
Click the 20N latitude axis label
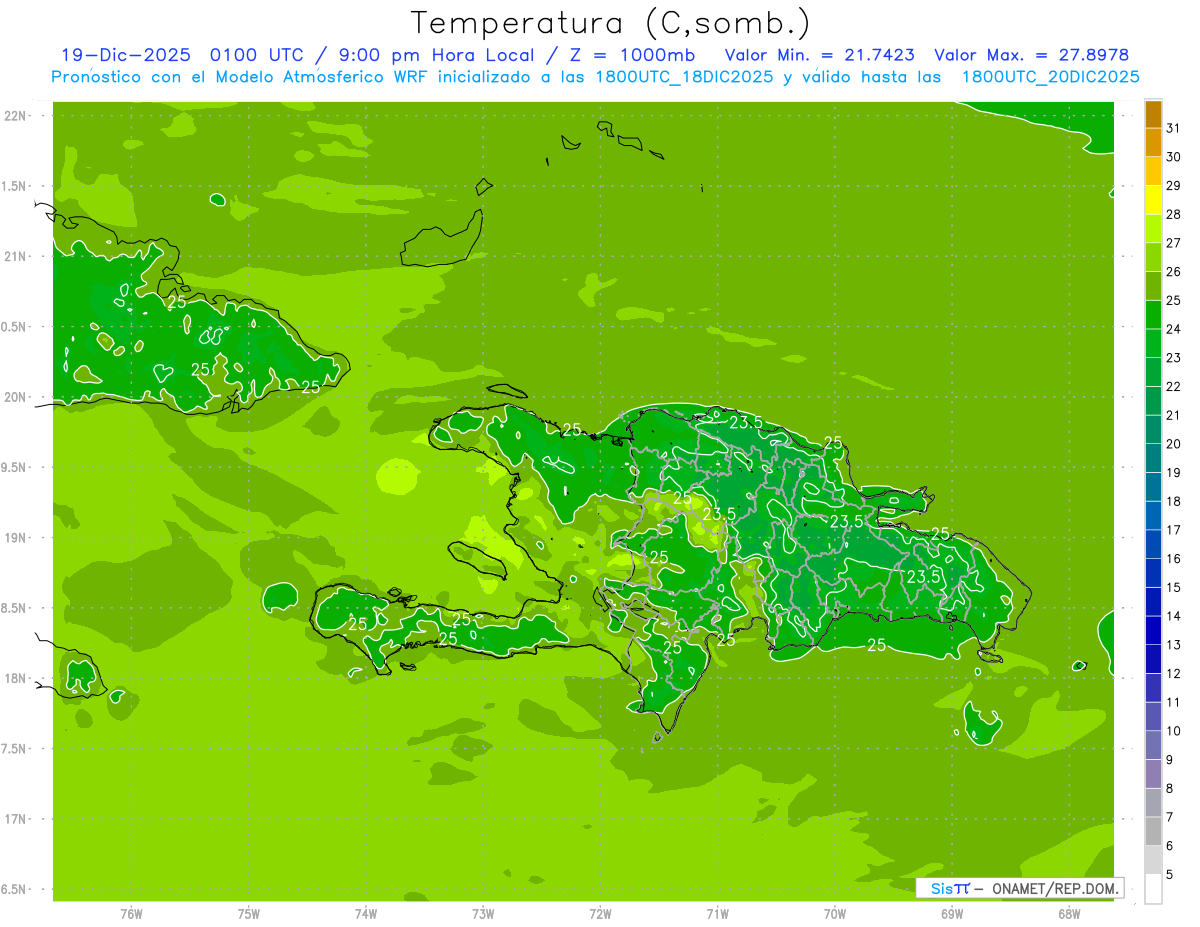pyautogui.click(x=16, y=397)
